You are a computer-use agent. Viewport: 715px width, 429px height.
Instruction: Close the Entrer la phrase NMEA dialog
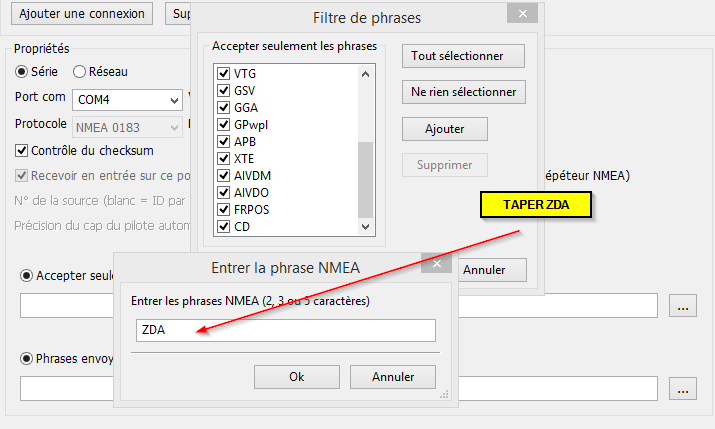point(437,264)
